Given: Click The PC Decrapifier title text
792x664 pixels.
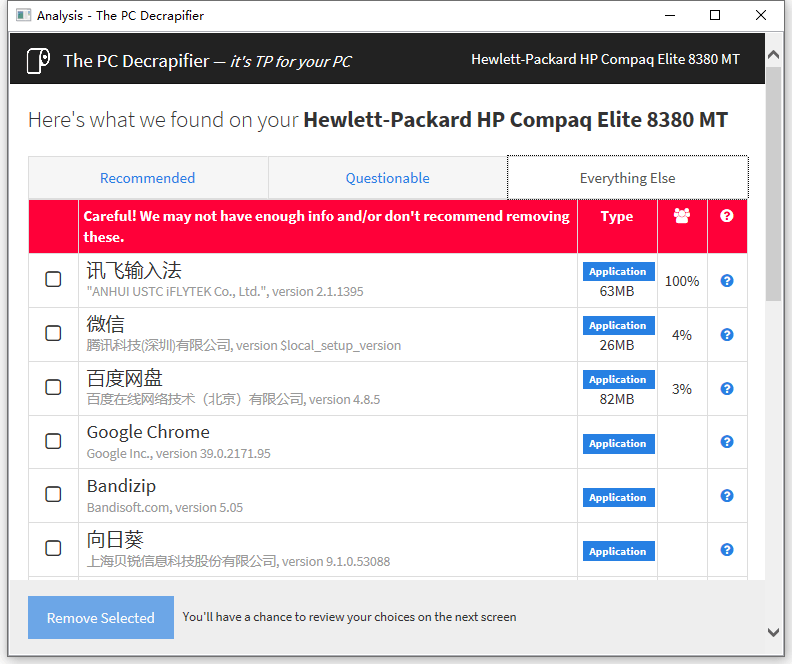Looking at the screenshot, I should (x=136, y=61).
